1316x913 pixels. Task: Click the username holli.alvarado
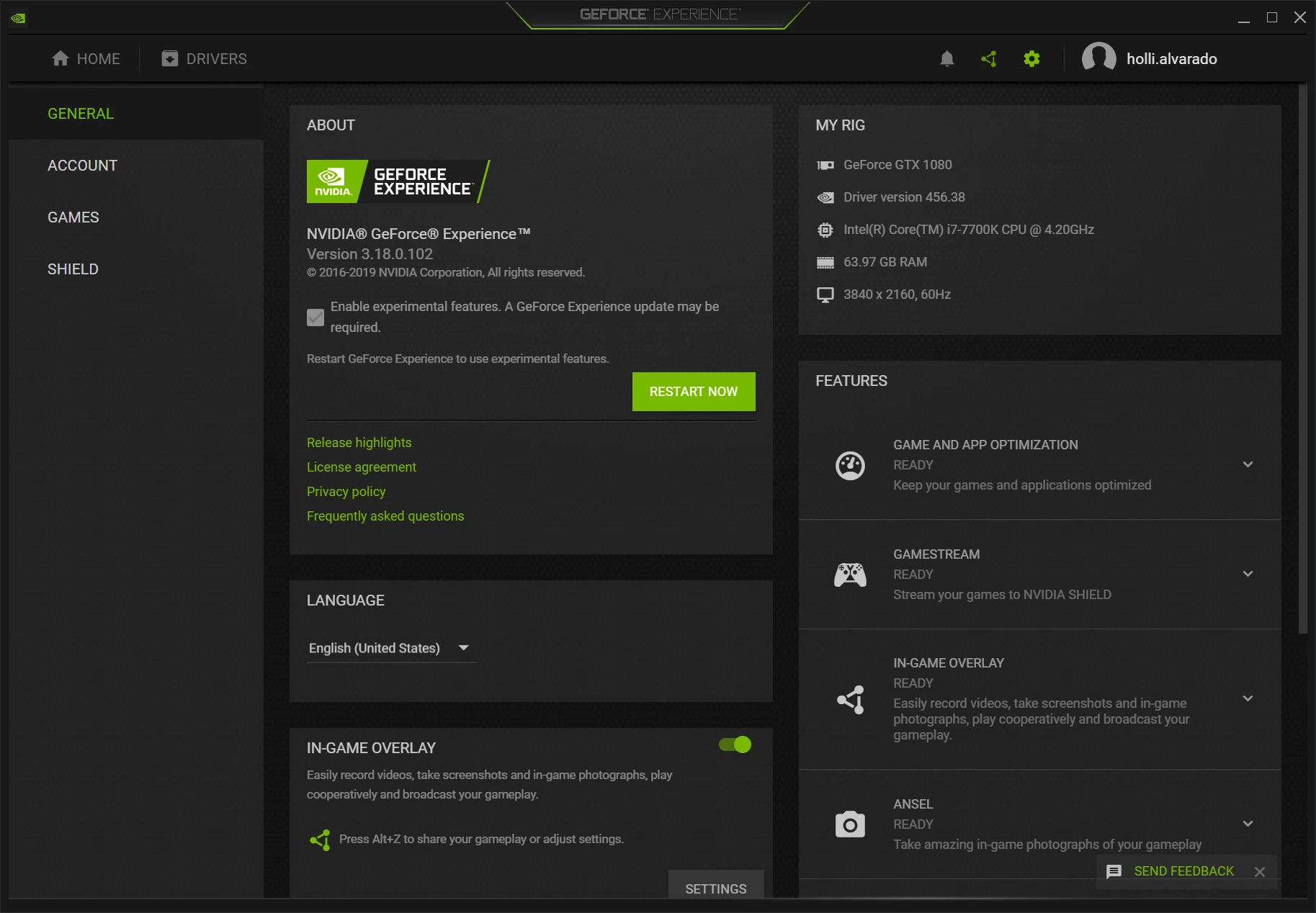click(1172, 59)
